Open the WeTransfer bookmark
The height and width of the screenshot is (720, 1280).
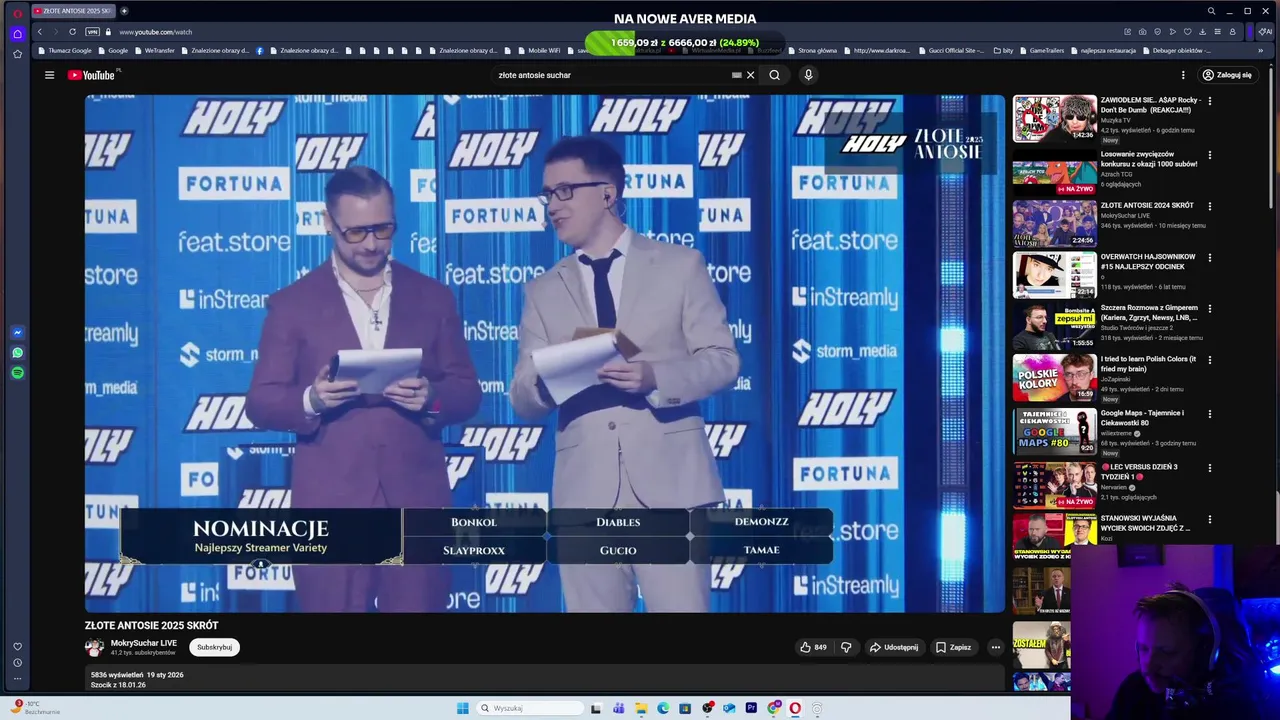click(155, 50)
